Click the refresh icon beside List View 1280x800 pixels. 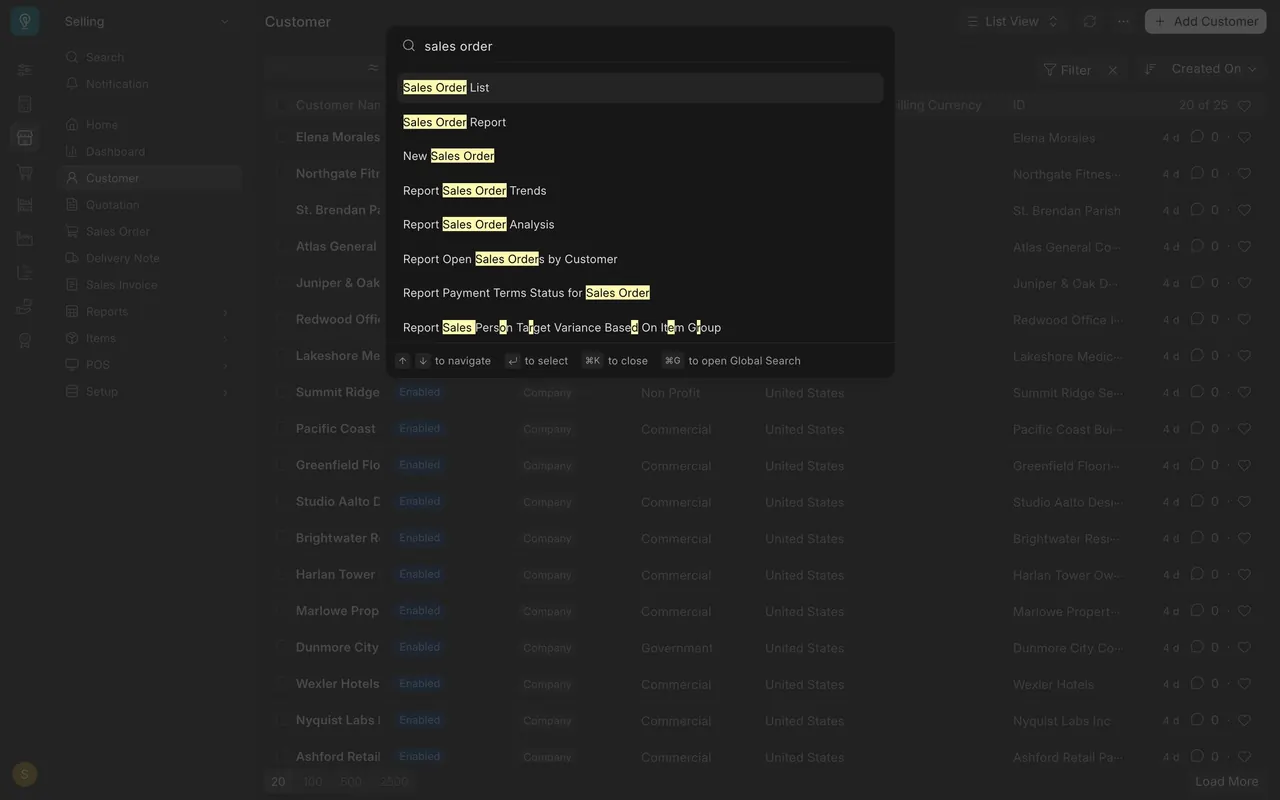point(1090,21)
